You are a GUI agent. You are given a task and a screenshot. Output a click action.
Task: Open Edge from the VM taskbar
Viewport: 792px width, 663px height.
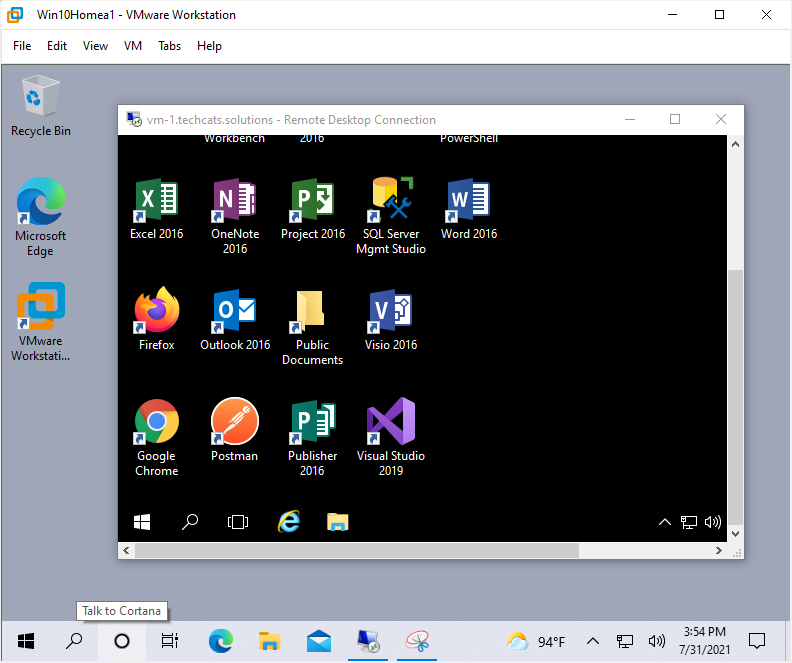point(221,641)
